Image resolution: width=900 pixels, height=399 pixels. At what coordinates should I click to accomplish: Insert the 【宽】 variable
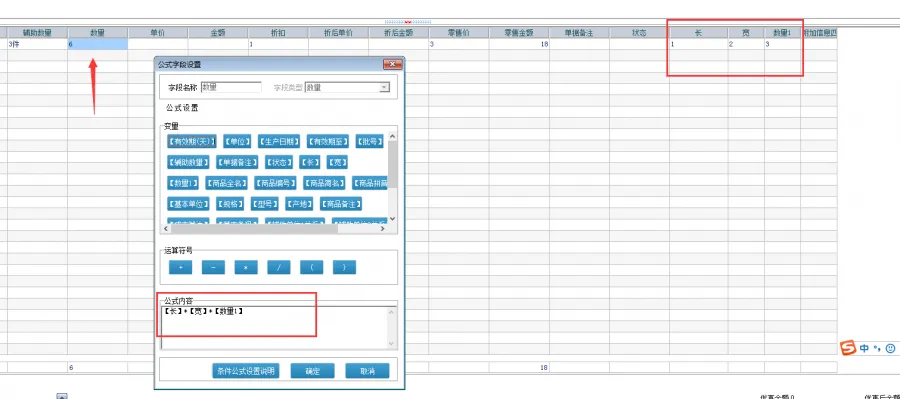point(337,162)
